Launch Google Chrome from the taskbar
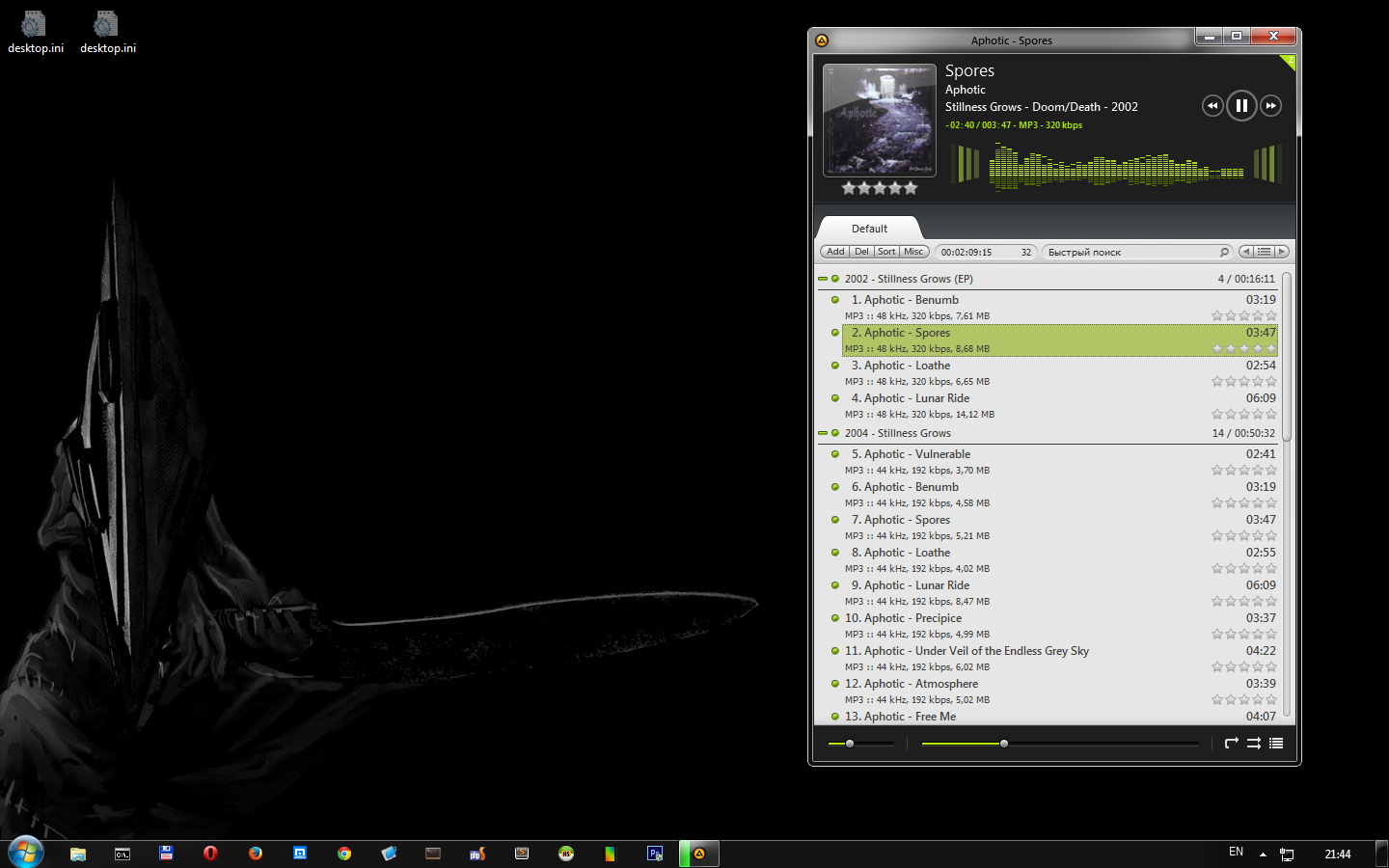The height and width of the screenshot is (868, 1389). (x=344, y=854)
